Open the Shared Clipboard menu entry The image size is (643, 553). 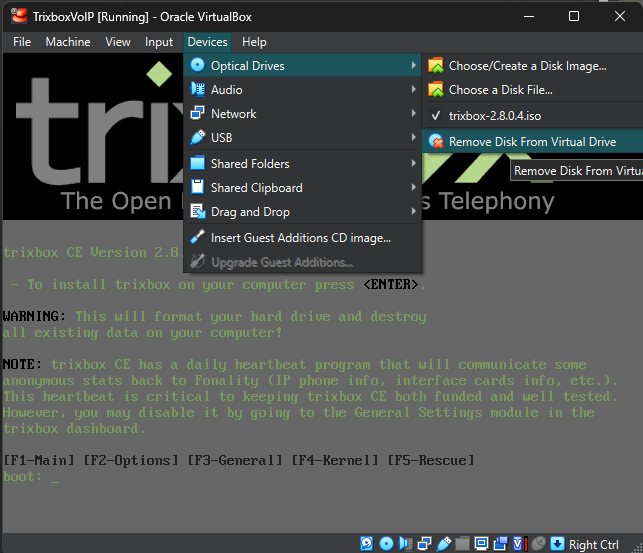click(303, 188)
